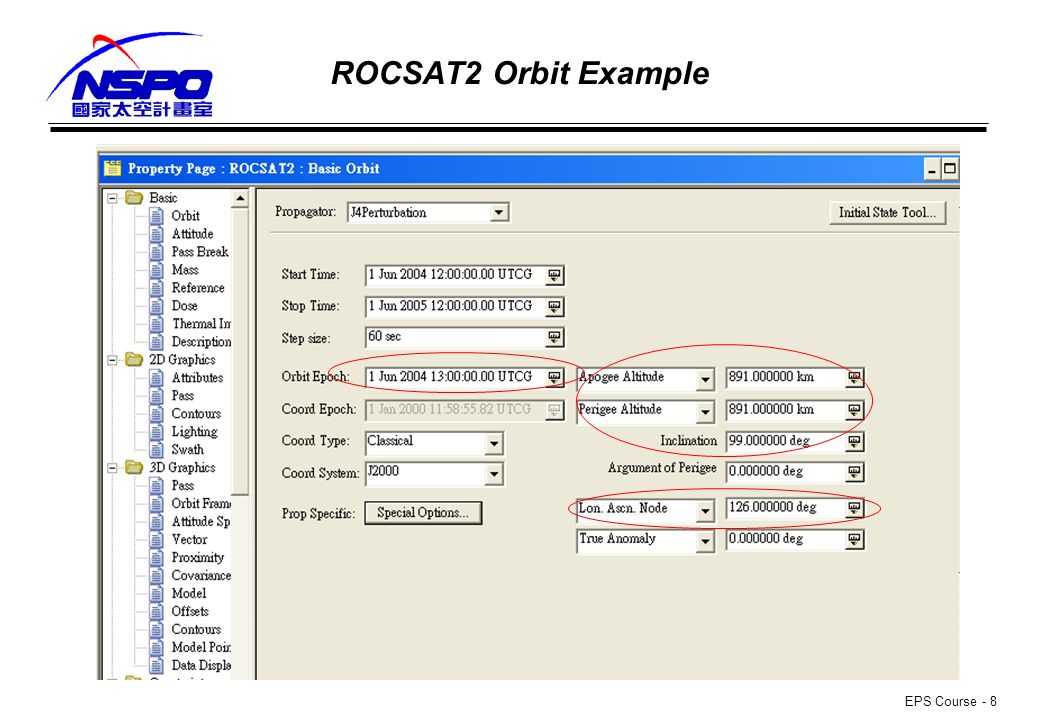
Task: Select Pass under 2D Graphics
Action: click(x=182, y=396)
